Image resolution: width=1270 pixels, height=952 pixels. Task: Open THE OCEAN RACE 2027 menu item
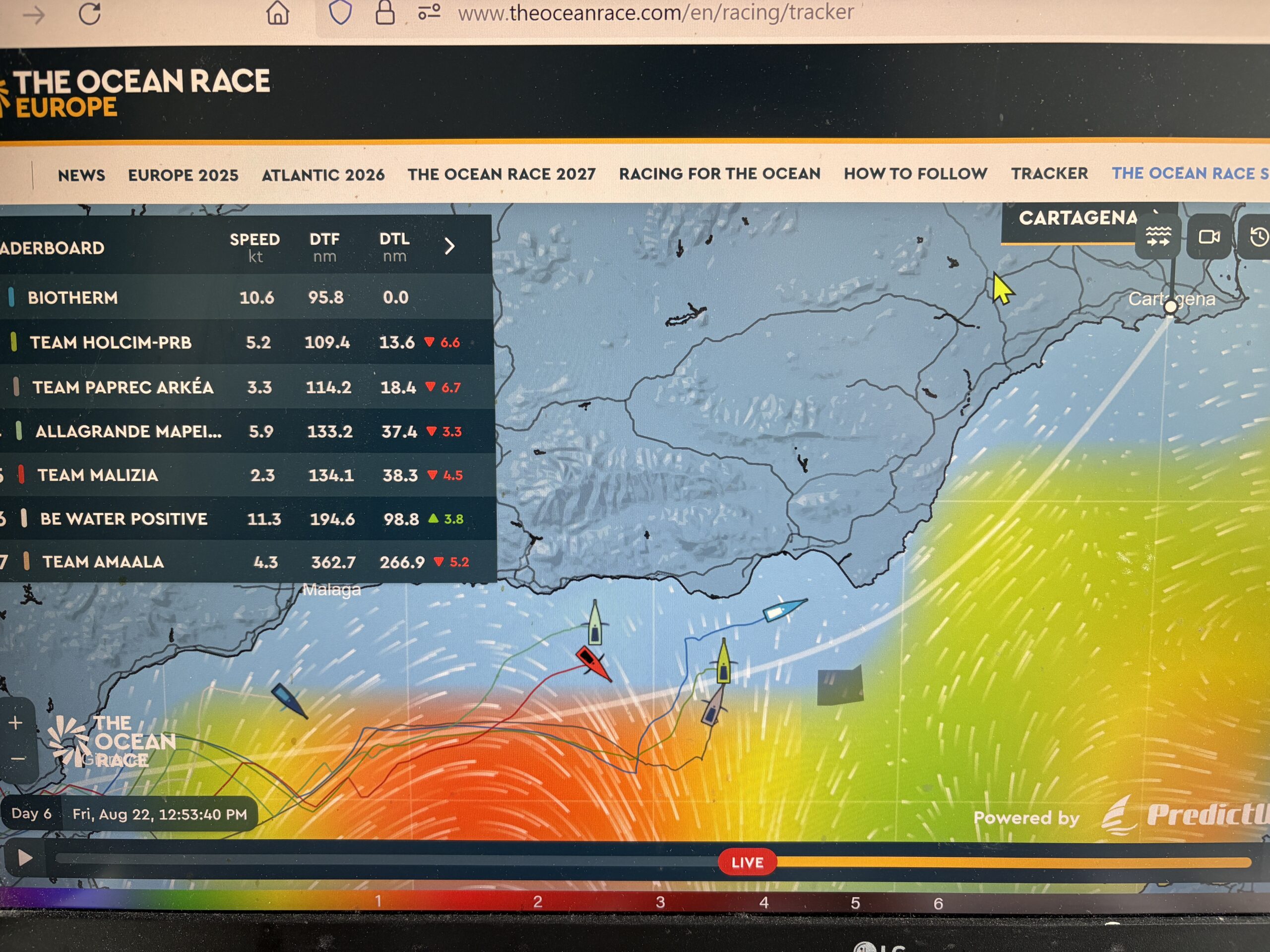point(502,174)
